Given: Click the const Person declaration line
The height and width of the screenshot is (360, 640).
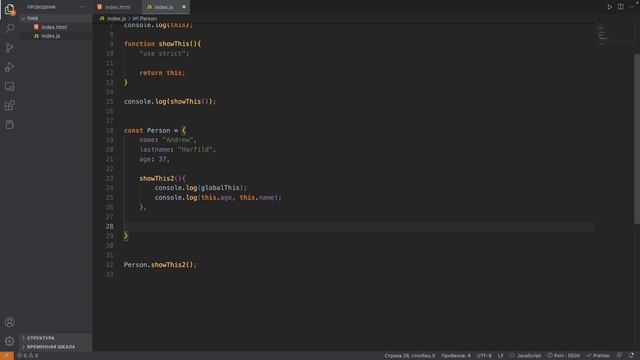Looking at the screenshot, I should point(155,130).
